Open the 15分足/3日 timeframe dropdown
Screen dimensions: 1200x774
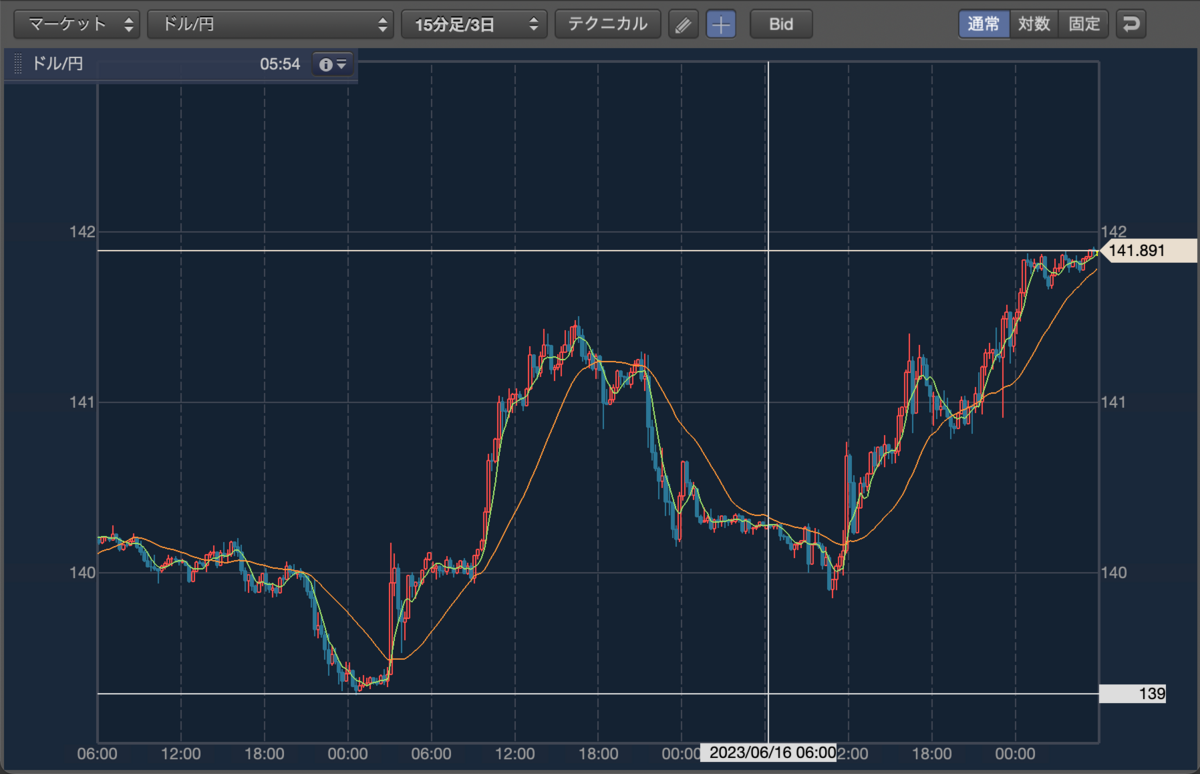click(474, 24)
